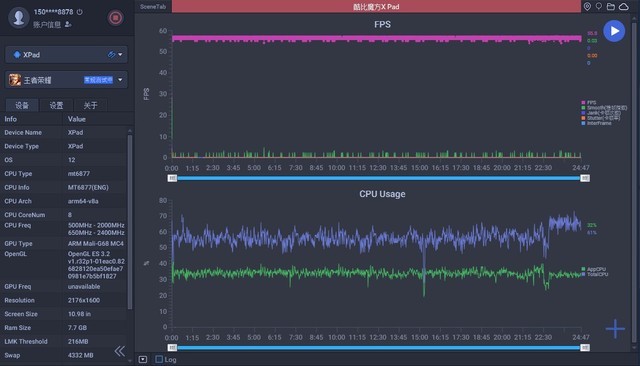Toggle the InterFrame legend series
This screenshot has height=366, width=640.
pyautogui.click(x=596, y=123)
